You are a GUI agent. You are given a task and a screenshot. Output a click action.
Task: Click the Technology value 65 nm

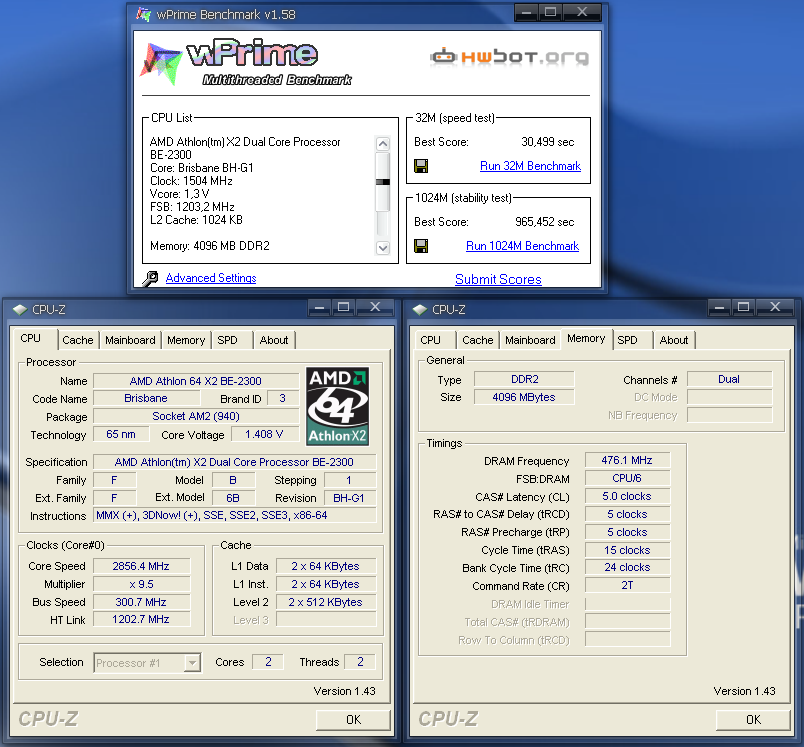121,434
